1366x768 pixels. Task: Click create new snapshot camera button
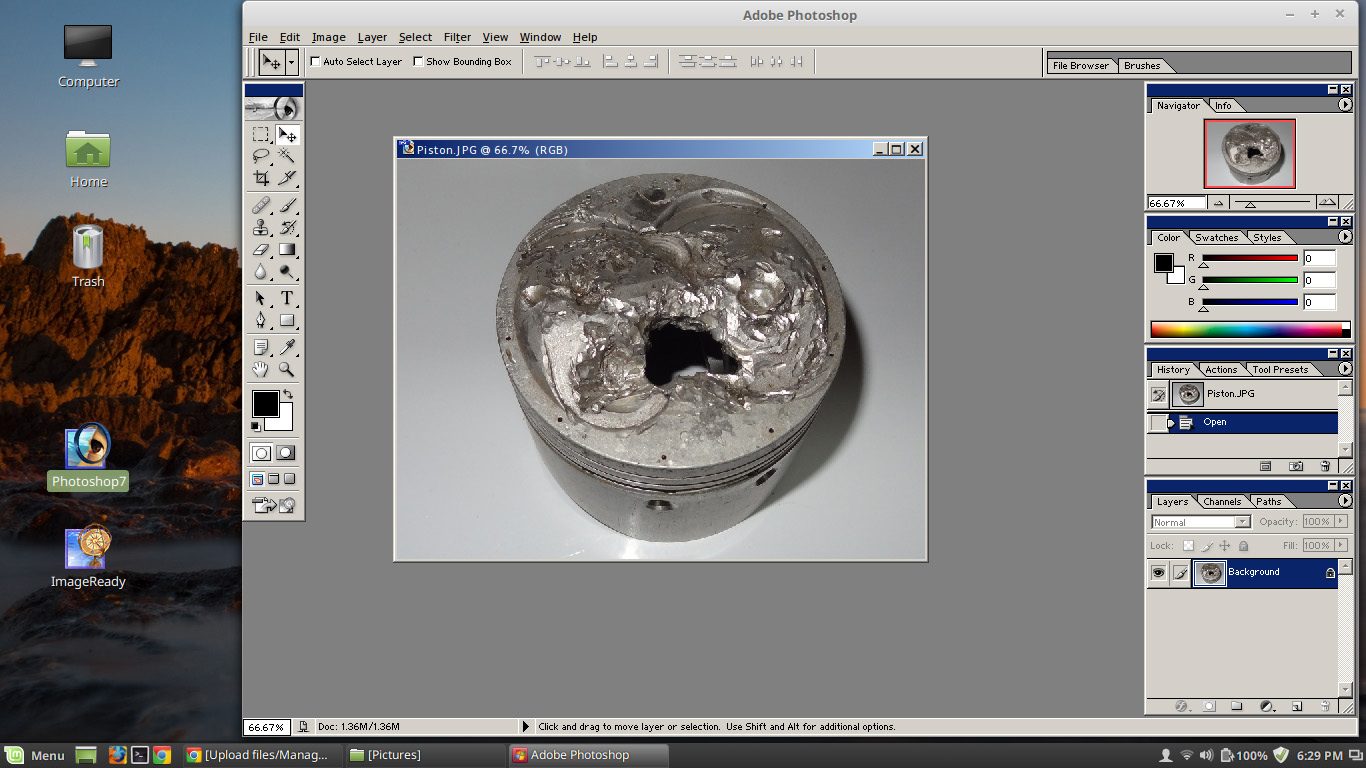point(1296,466)
